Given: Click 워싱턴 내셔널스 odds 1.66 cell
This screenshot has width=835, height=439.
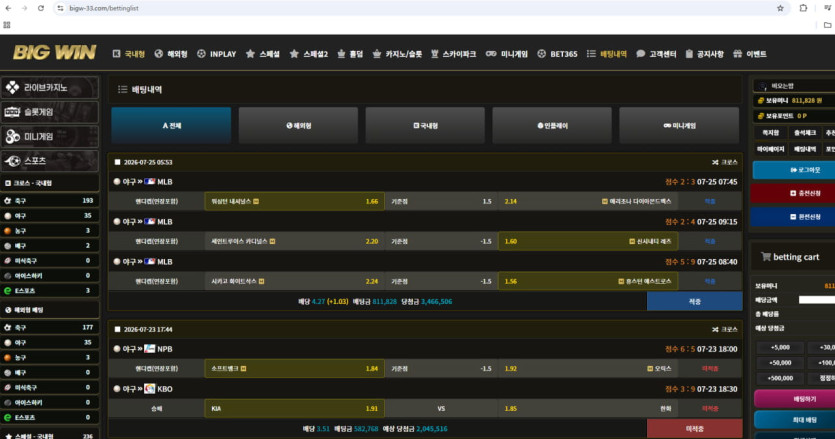Looking at the screenshot, I should point(294,201).
